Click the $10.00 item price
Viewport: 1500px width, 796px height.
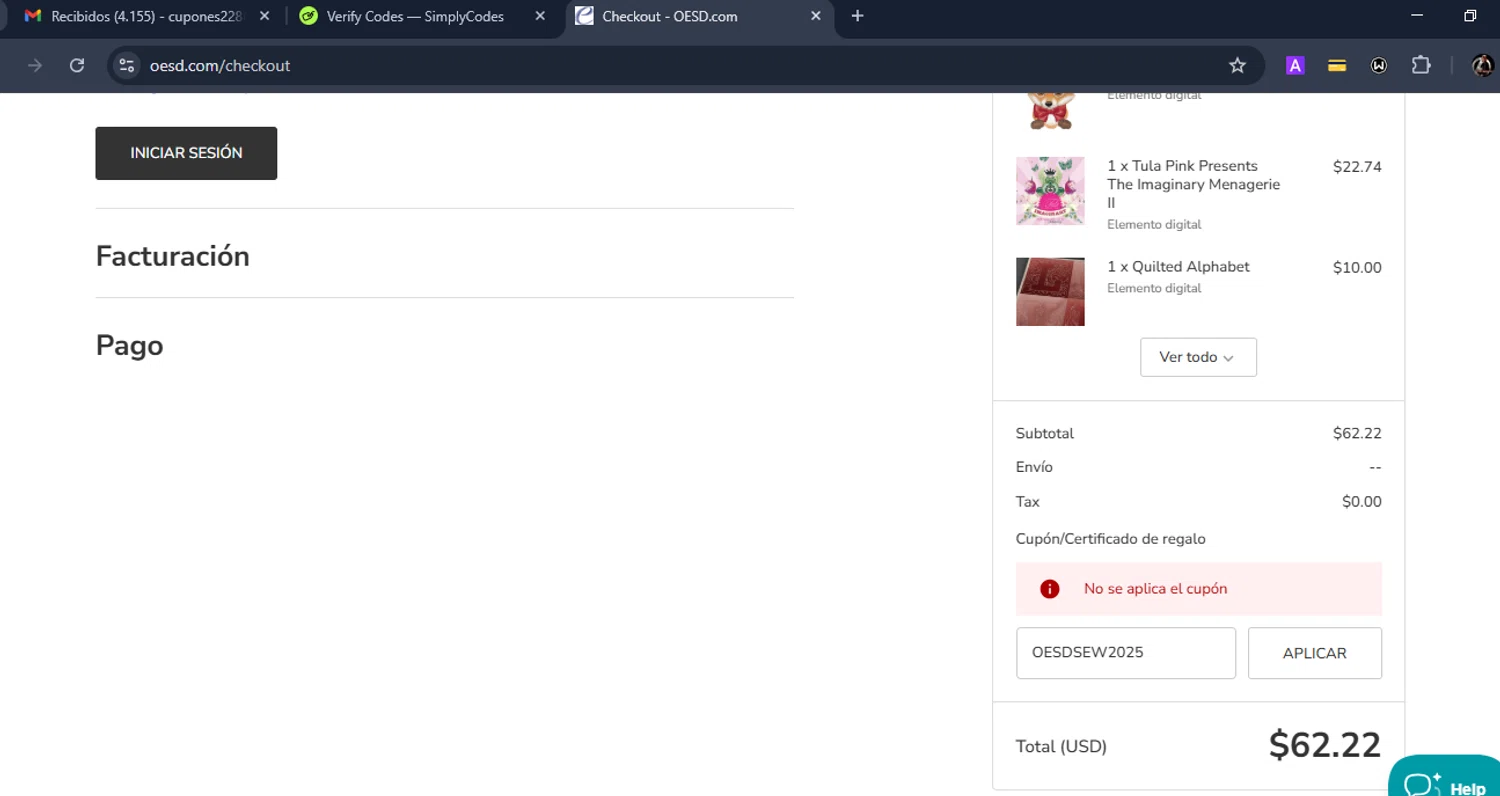[x=1357, y=268]
